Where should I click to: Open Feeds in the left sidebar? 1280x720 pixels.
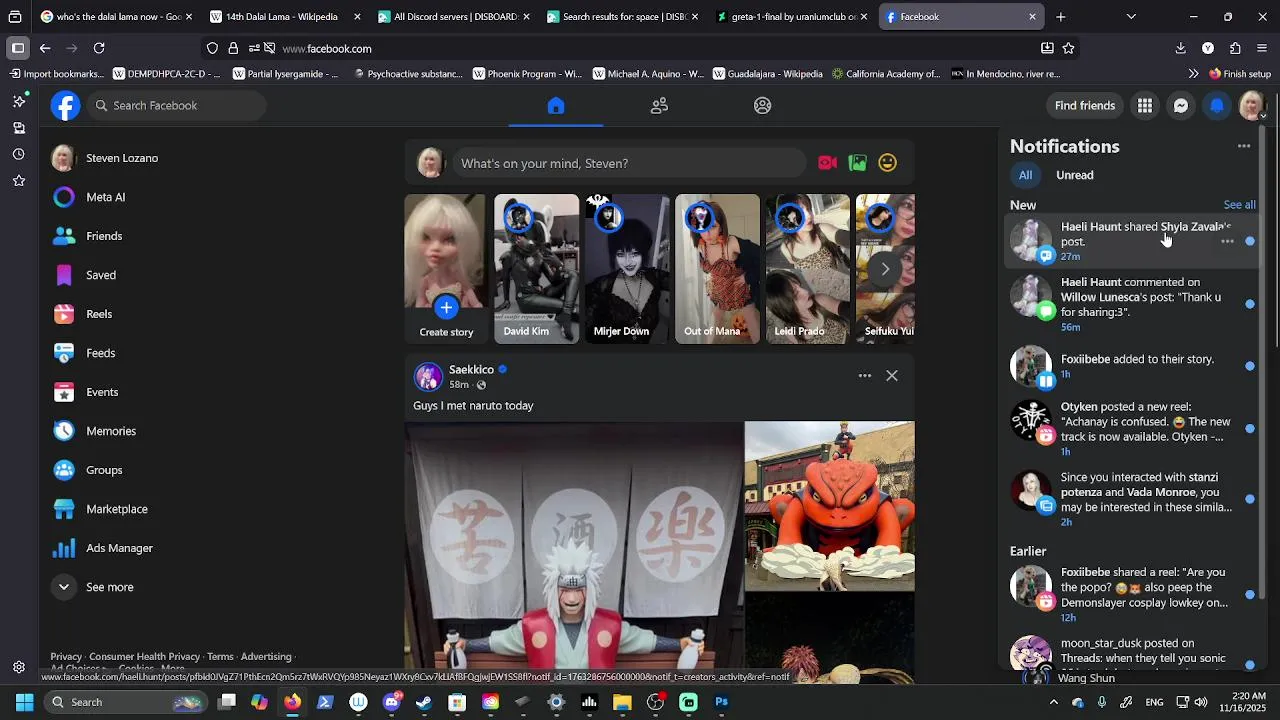tap(100, 353)
